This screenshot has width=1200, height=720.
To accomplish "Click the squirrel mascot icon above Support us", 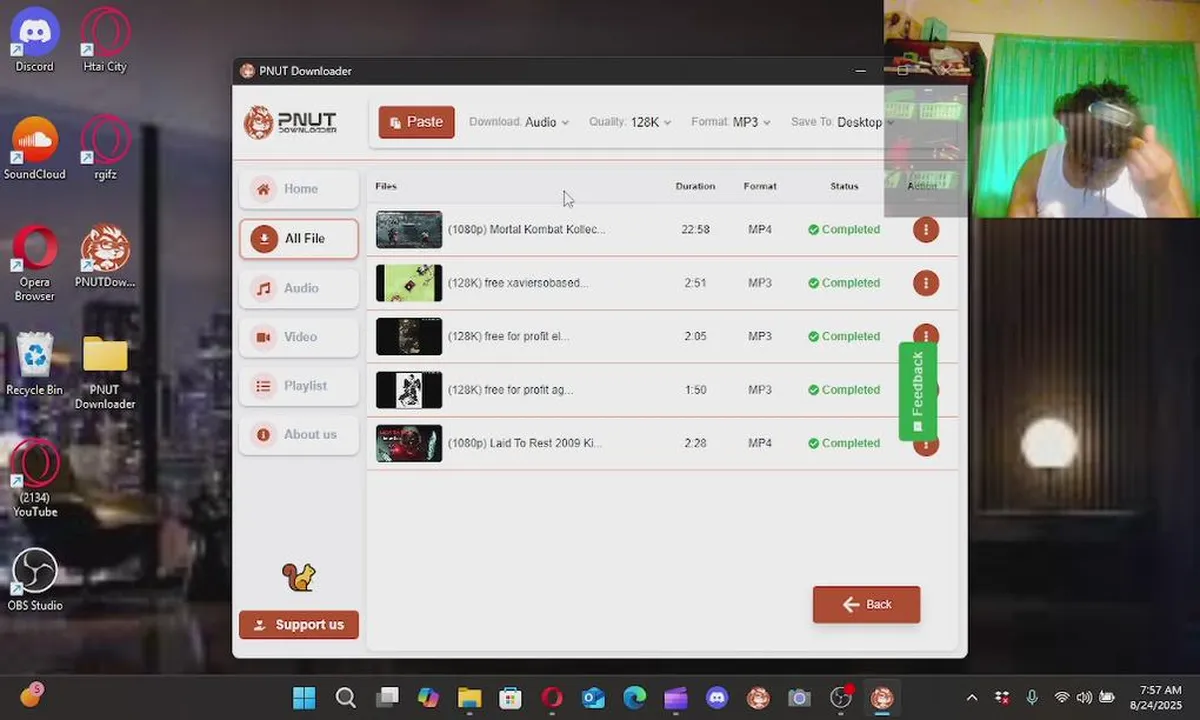I will tap(298, 577).
